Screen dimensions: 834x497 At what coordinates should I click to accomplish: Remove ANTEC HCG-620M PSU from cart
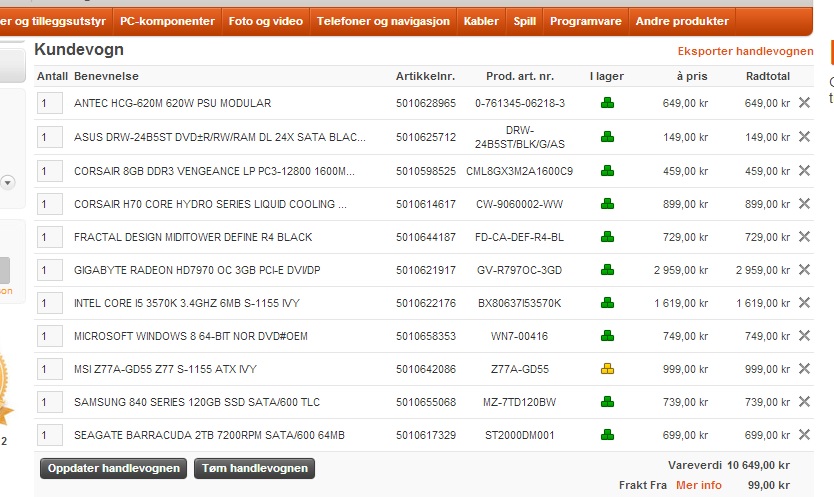click(x=804, y=103)
